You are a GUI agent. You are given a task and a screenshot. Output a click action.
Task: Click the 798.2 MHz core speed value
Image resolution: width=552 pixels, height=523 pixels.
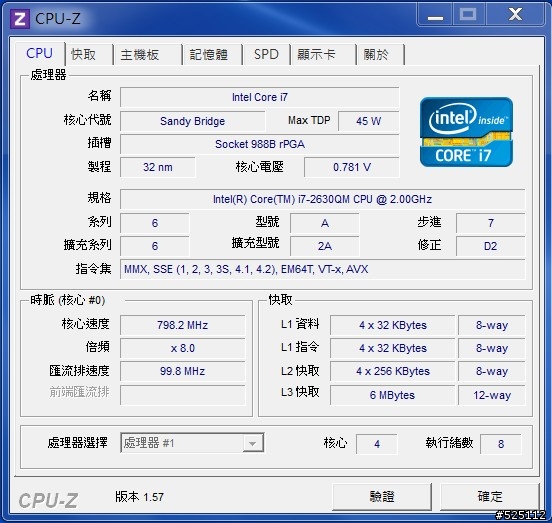click(x=182, y=325)
